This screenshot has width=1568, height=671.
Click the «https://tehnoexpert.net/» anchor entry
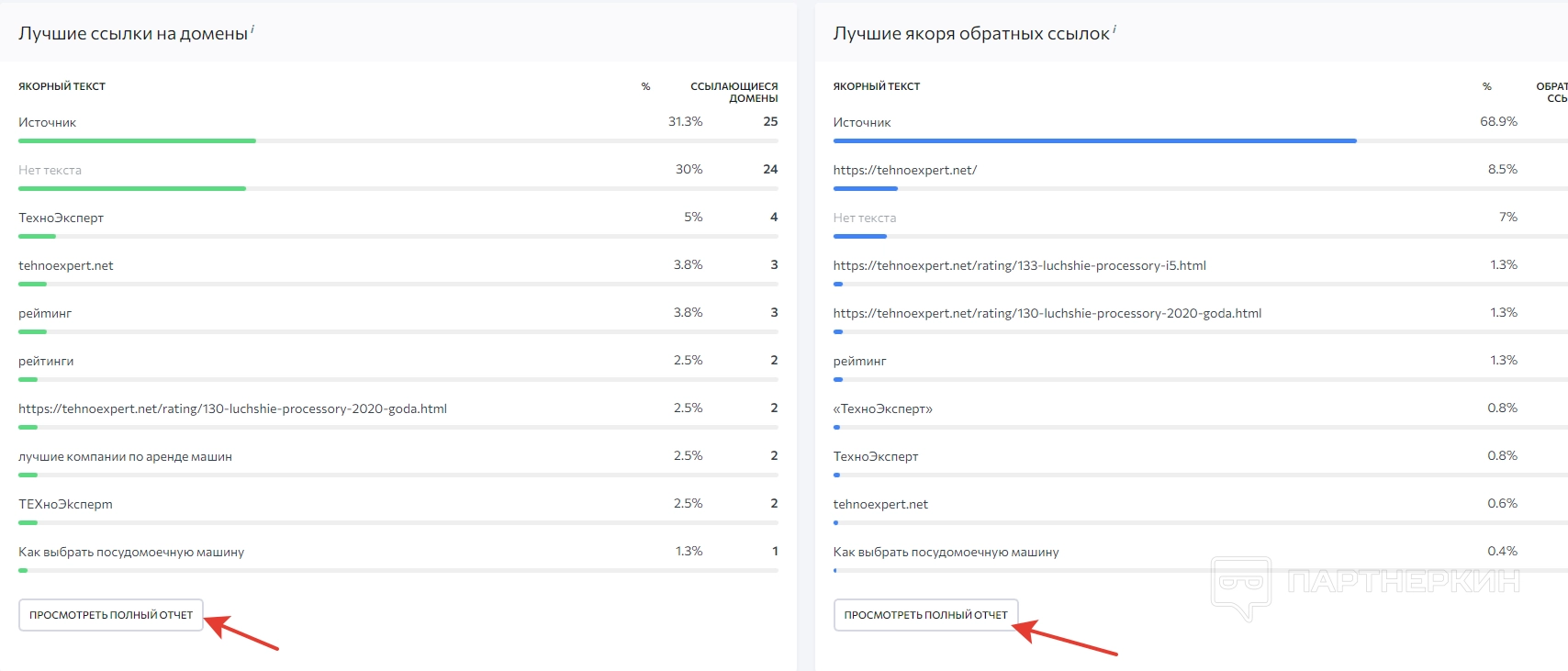click(x=904, y=170)
